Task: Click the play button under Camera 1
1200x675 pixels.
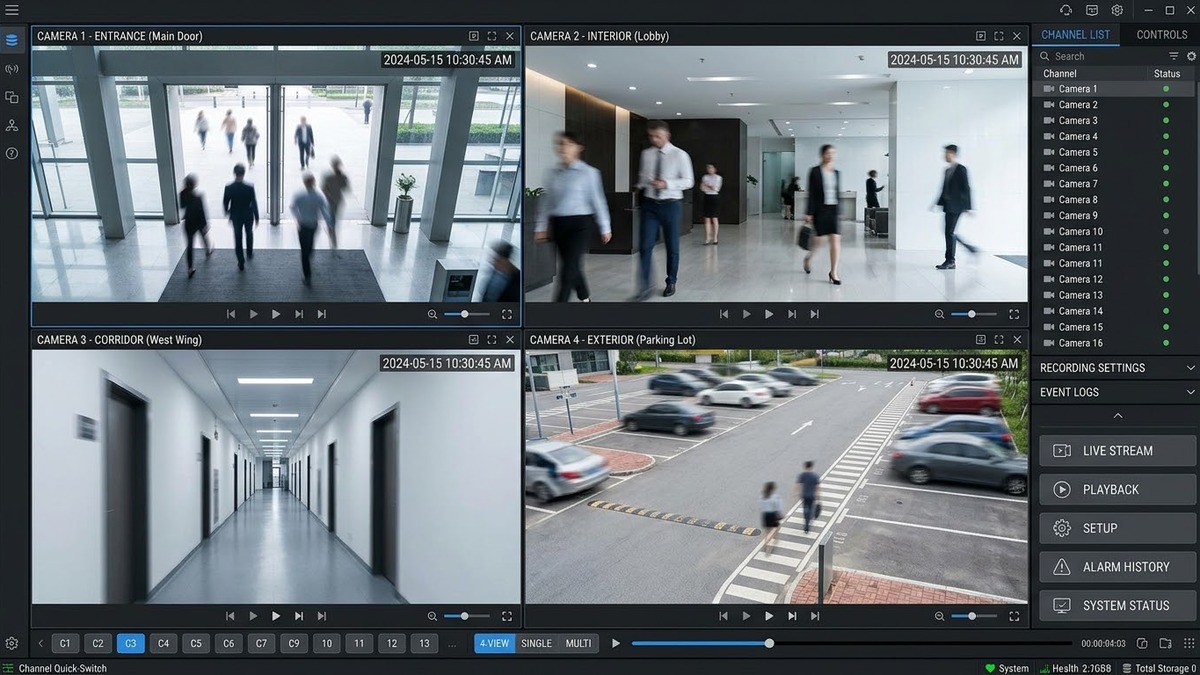Action: (x=276, y=314)
